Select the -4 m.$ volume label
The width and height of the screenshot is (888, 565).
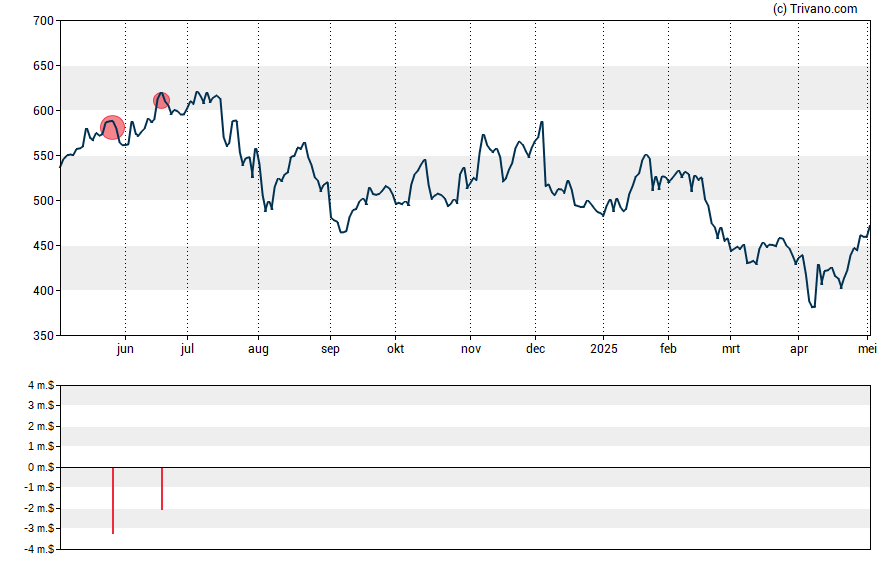point(40,549)
